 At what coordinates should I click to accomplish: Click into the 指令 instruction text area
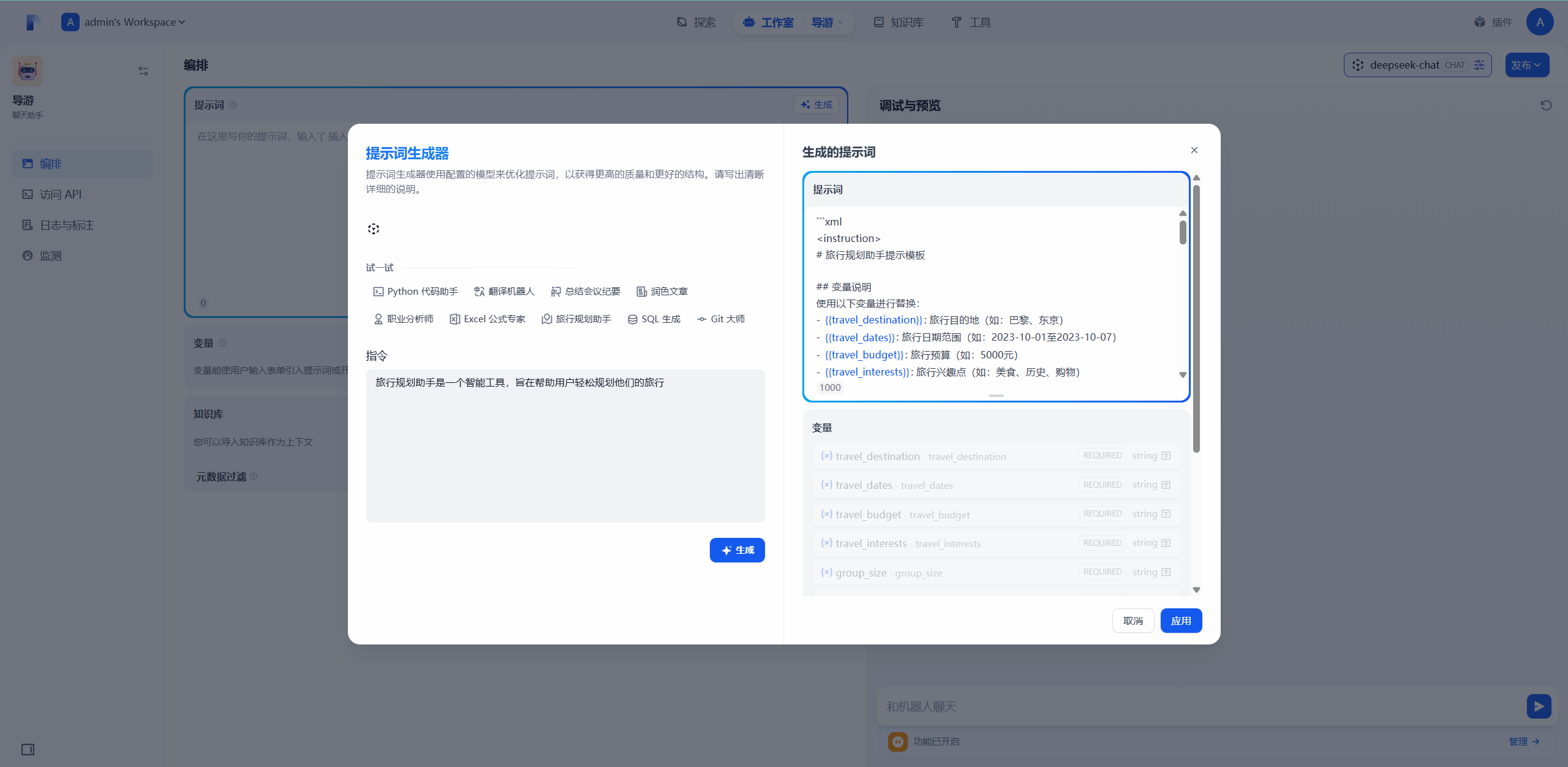tap(565, 445)
